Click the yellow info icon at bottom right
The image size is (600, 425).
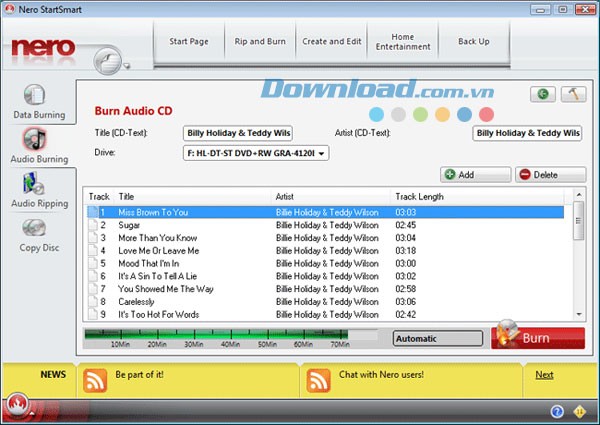click(x=581, y=411)
